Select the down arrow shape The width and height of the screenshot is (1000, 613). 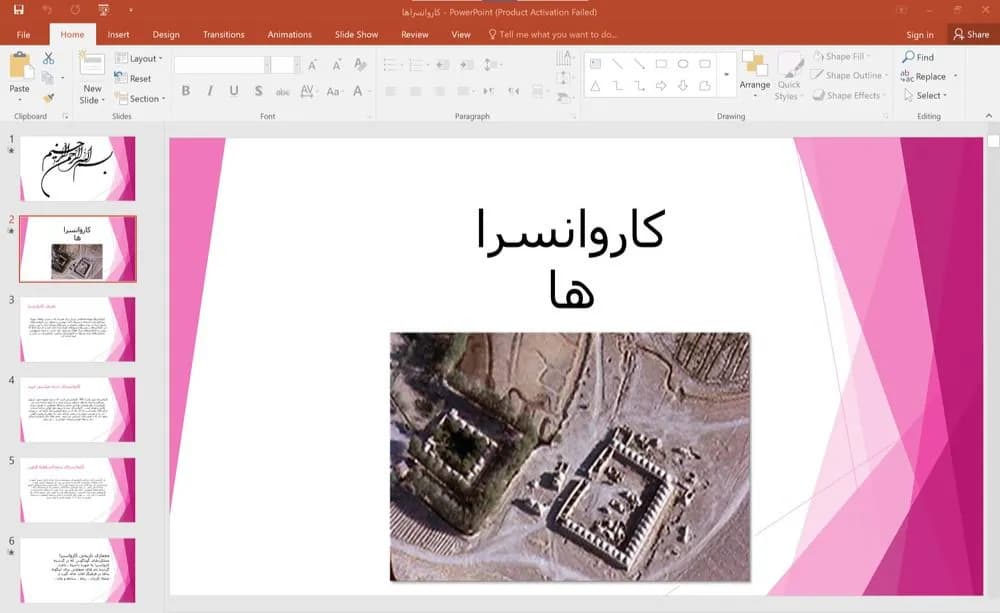point(683,85)
